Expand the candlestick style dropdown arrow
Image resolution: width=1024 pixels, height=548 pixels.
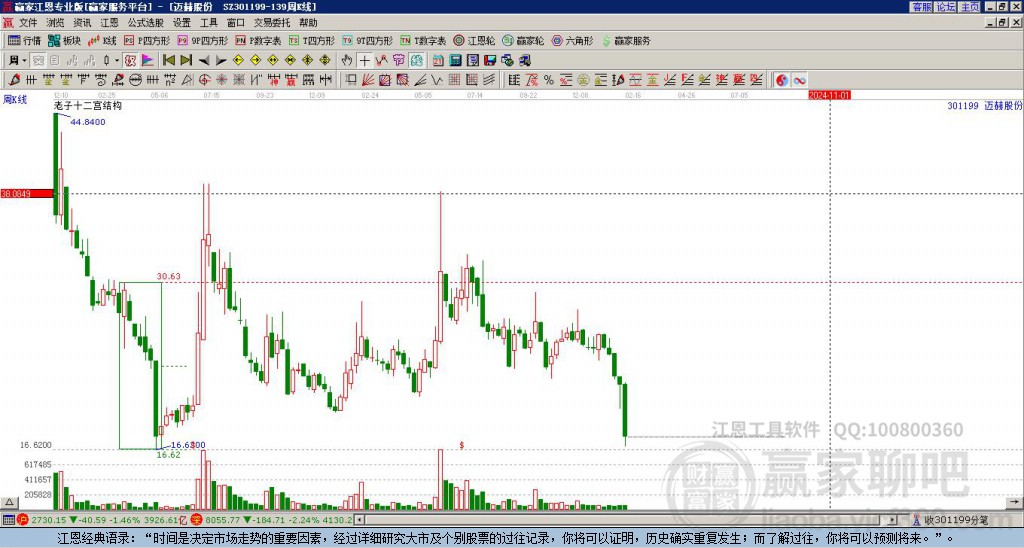click(x=117, y=61)
